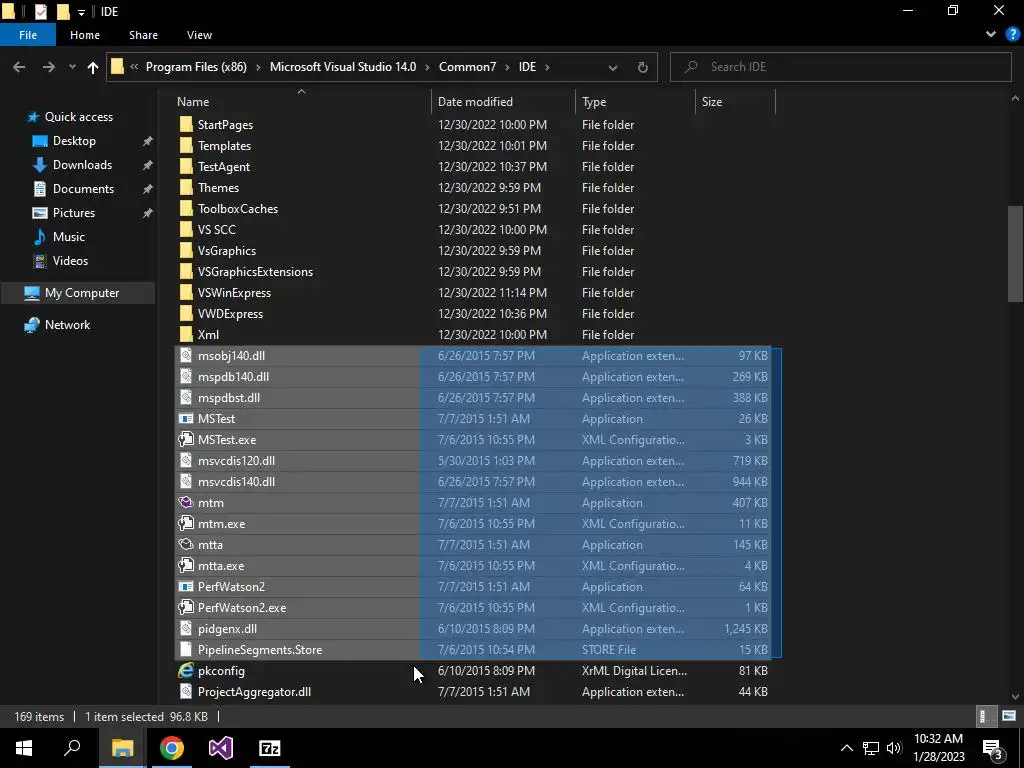Image resolution: width=1024 pixels, height=768 pixels.
Task: Switch to large icons view layout
Action: pos(1009,716)
